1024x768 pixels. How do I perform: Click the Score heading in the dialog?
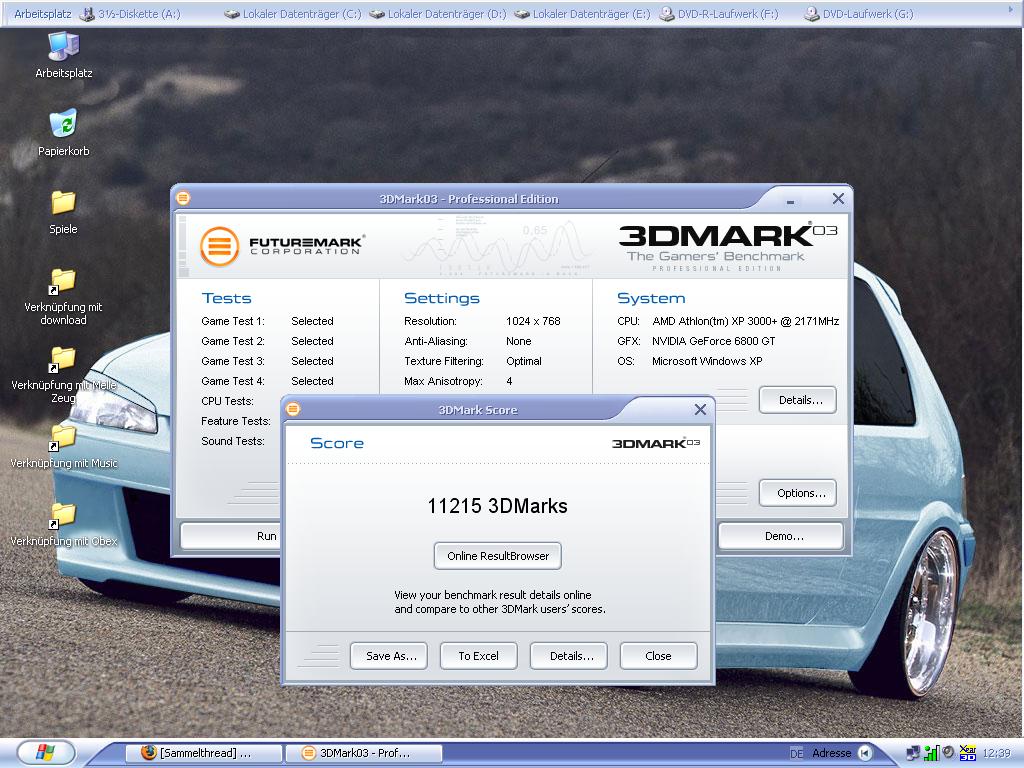[337, 443]
